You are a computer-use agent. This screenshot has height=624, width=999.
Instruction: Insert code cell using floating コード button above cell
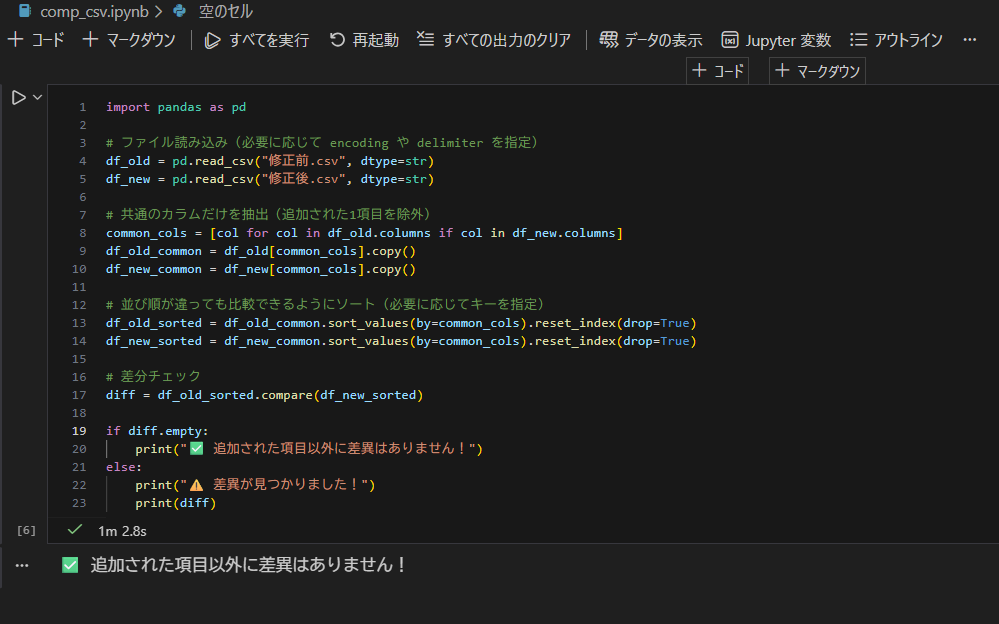[x=717, y=71]
